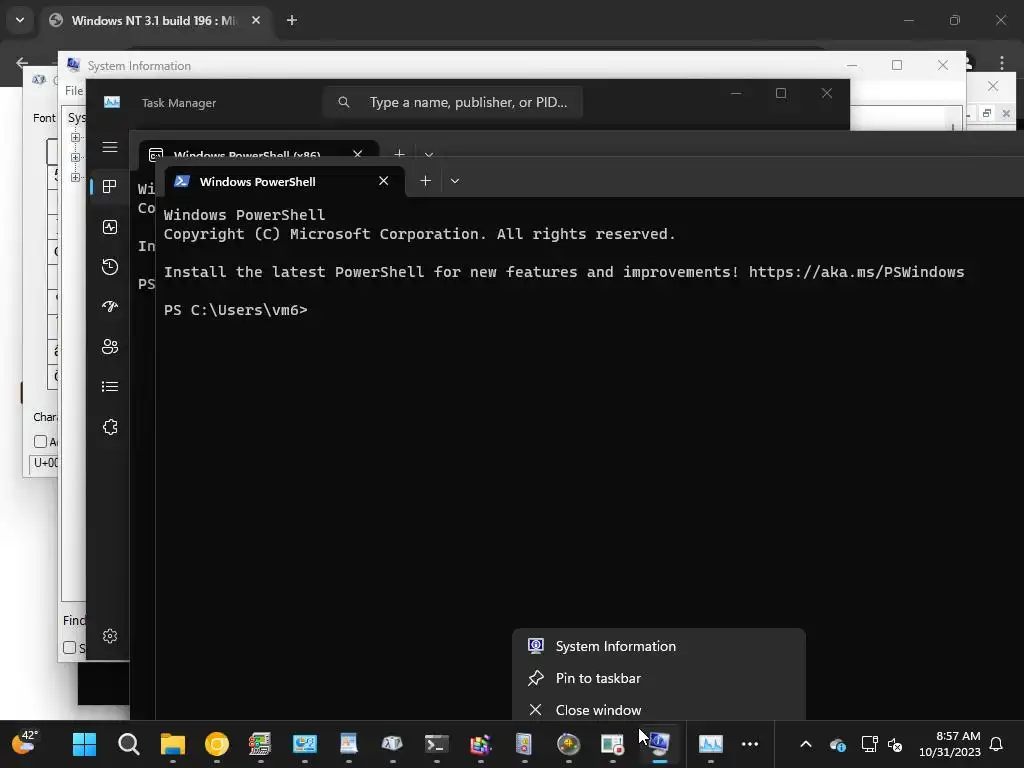Choose Close window in the jump list
The height and width of the screenshot is (768, 1024).
658,709
